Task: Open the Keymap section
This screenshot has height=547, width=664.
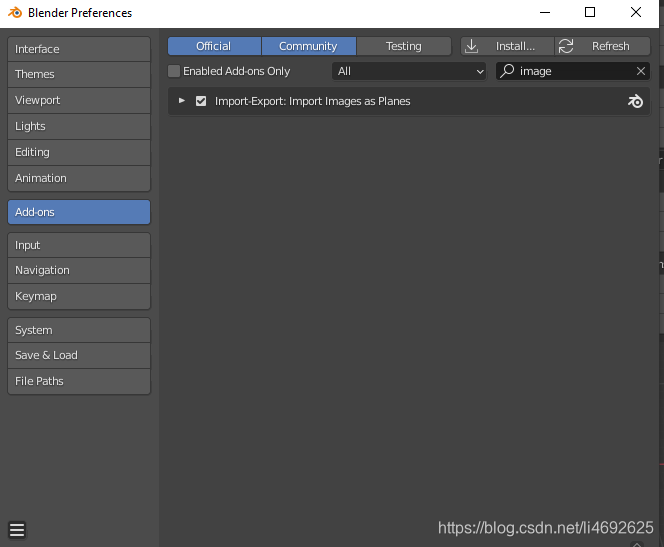Action: click(79, 296)
